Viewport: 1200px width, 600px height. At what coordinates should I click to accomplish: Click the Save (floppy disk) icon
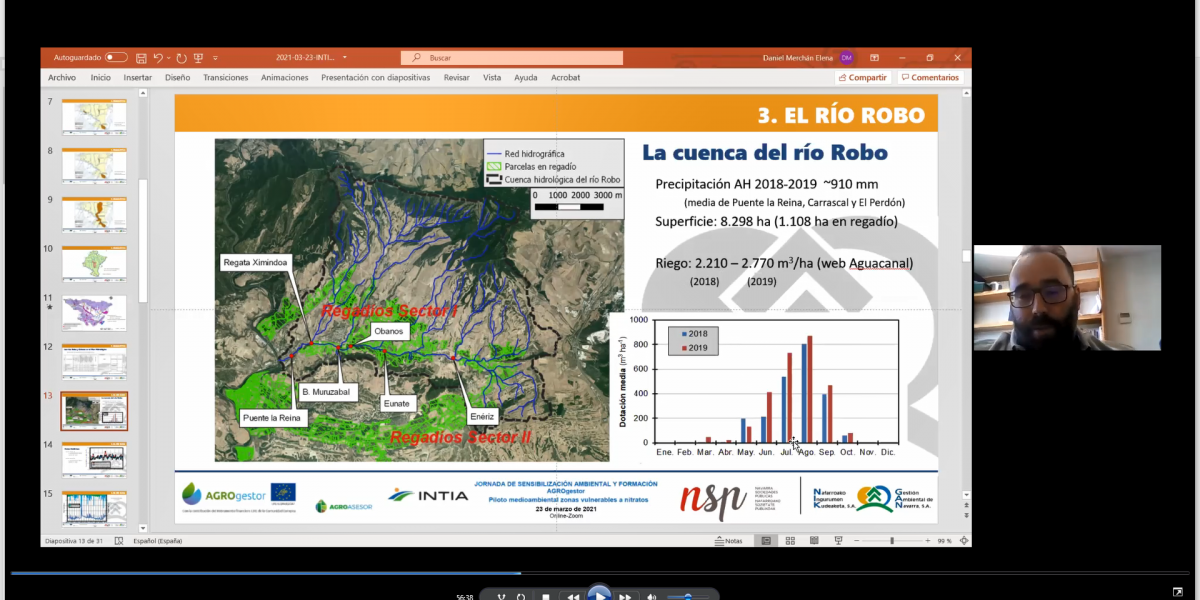(x=141, y=58)
